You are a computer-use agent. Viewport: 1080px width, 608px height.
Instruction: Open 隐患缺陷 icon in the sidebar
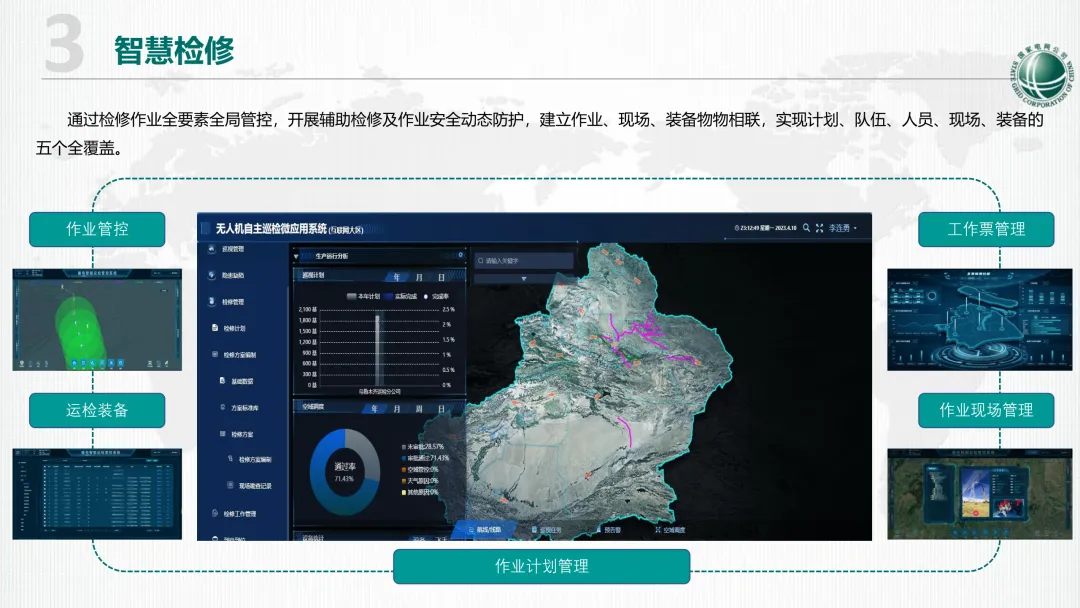(211, 275)
